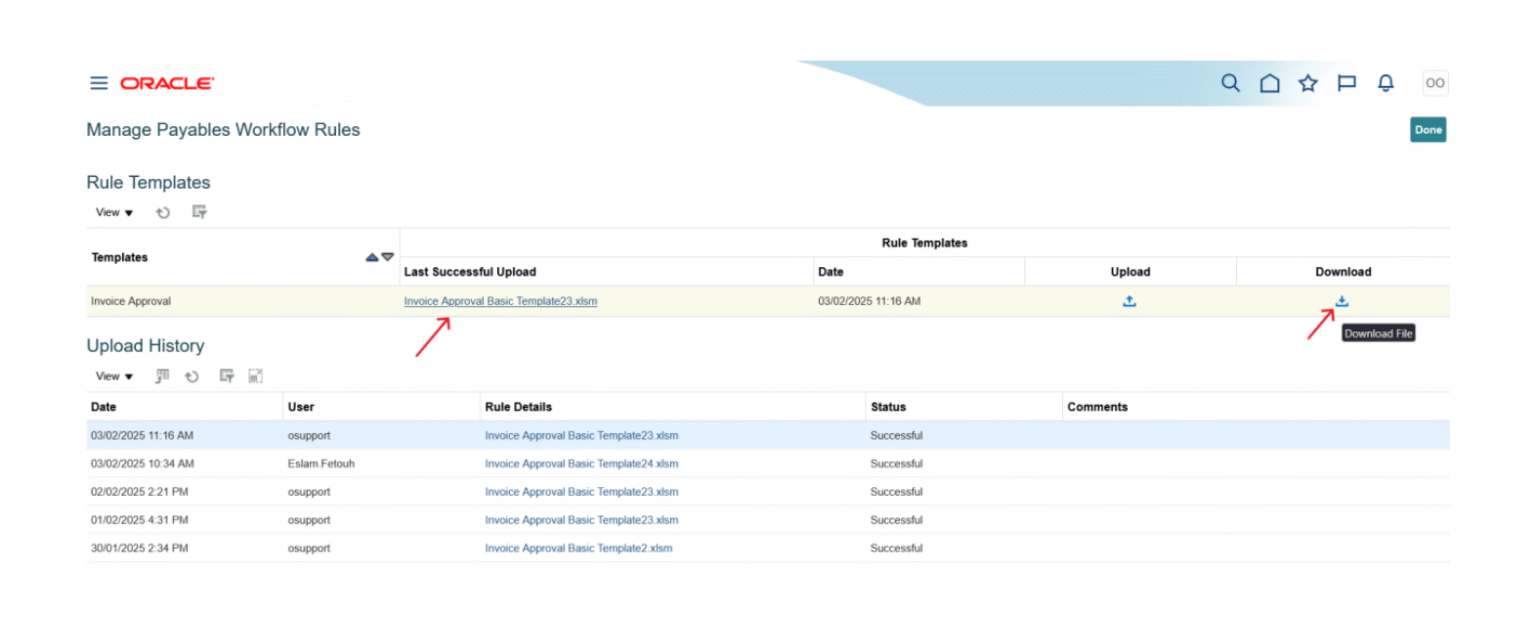1536x619 pixels.
Task: Open Notifications via the bell icon
Action: pos(1385,83)
